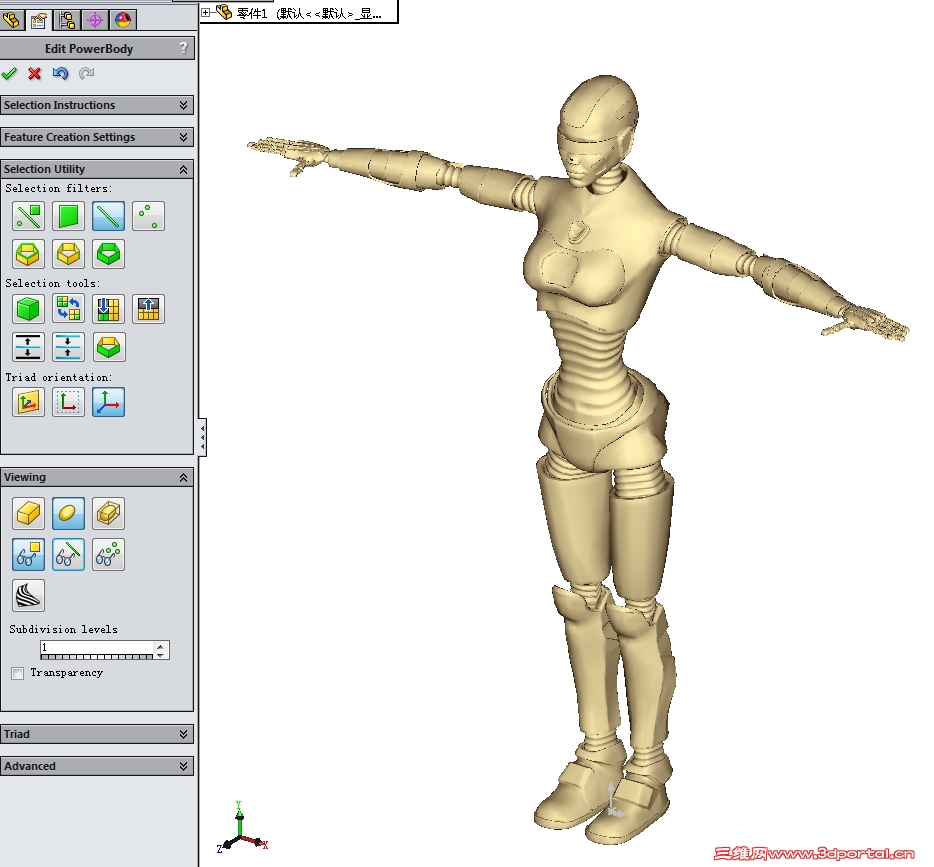Open the FeatureManager design tree tab
Viewport: 934px width, 867px height.
pos(11,20)
